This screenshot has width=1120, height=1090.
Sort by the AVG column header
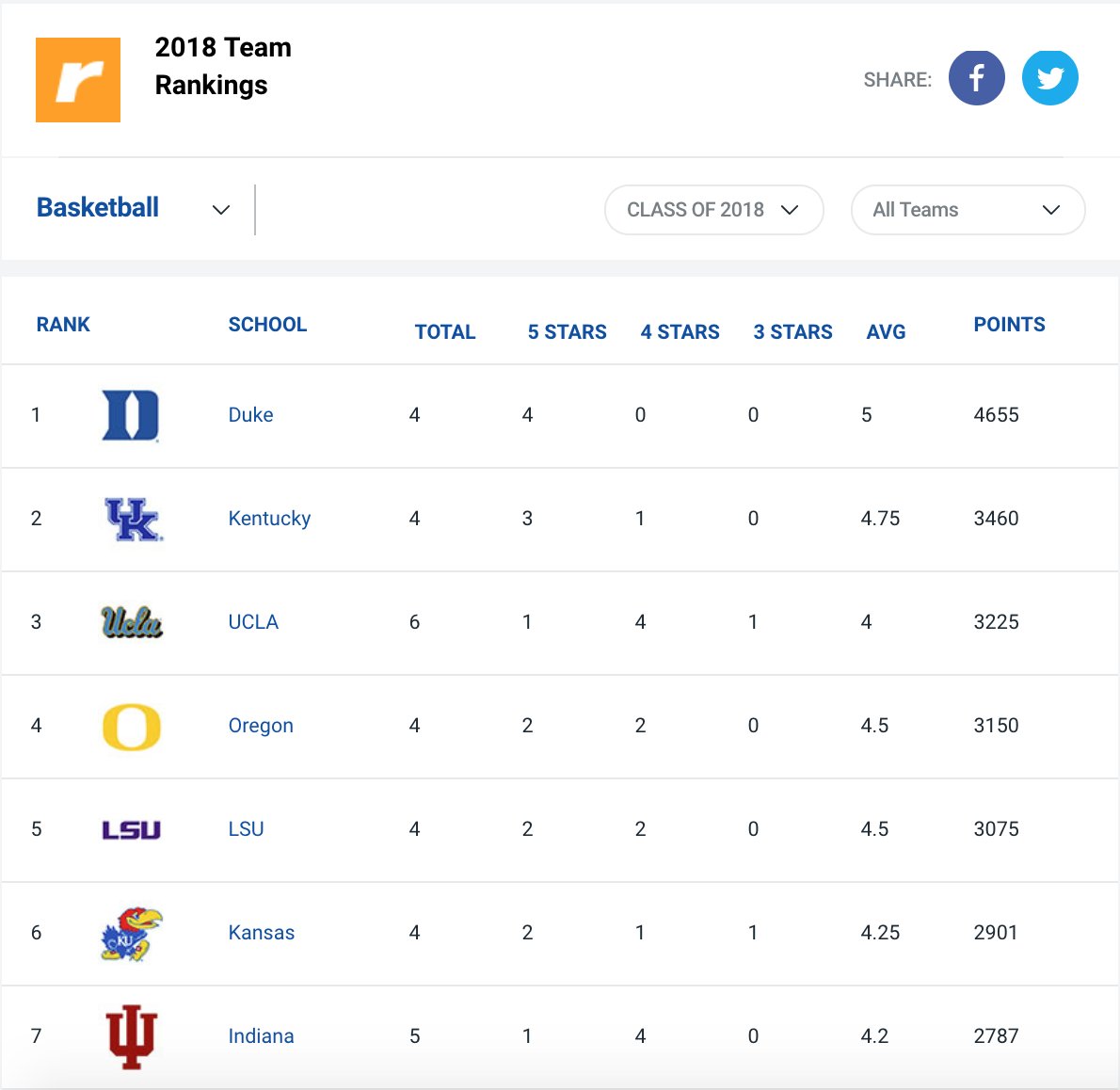[886, 332]
